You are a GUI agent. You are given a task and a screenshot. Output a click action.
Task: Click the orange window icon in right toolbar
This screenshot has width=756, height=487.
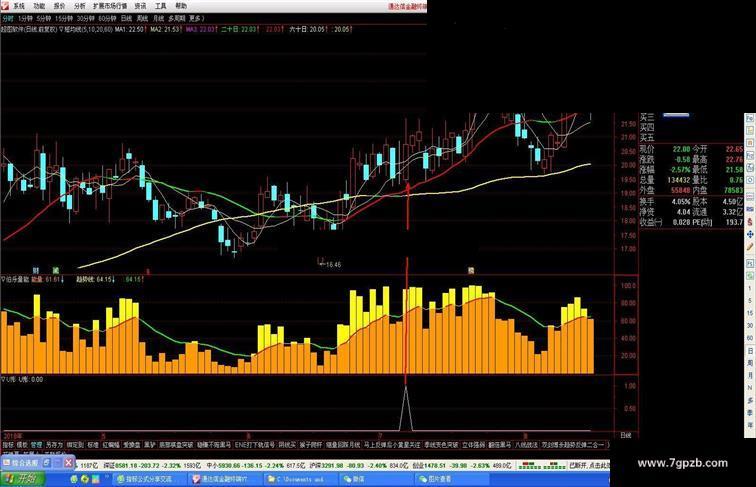[x=750, y=143]
